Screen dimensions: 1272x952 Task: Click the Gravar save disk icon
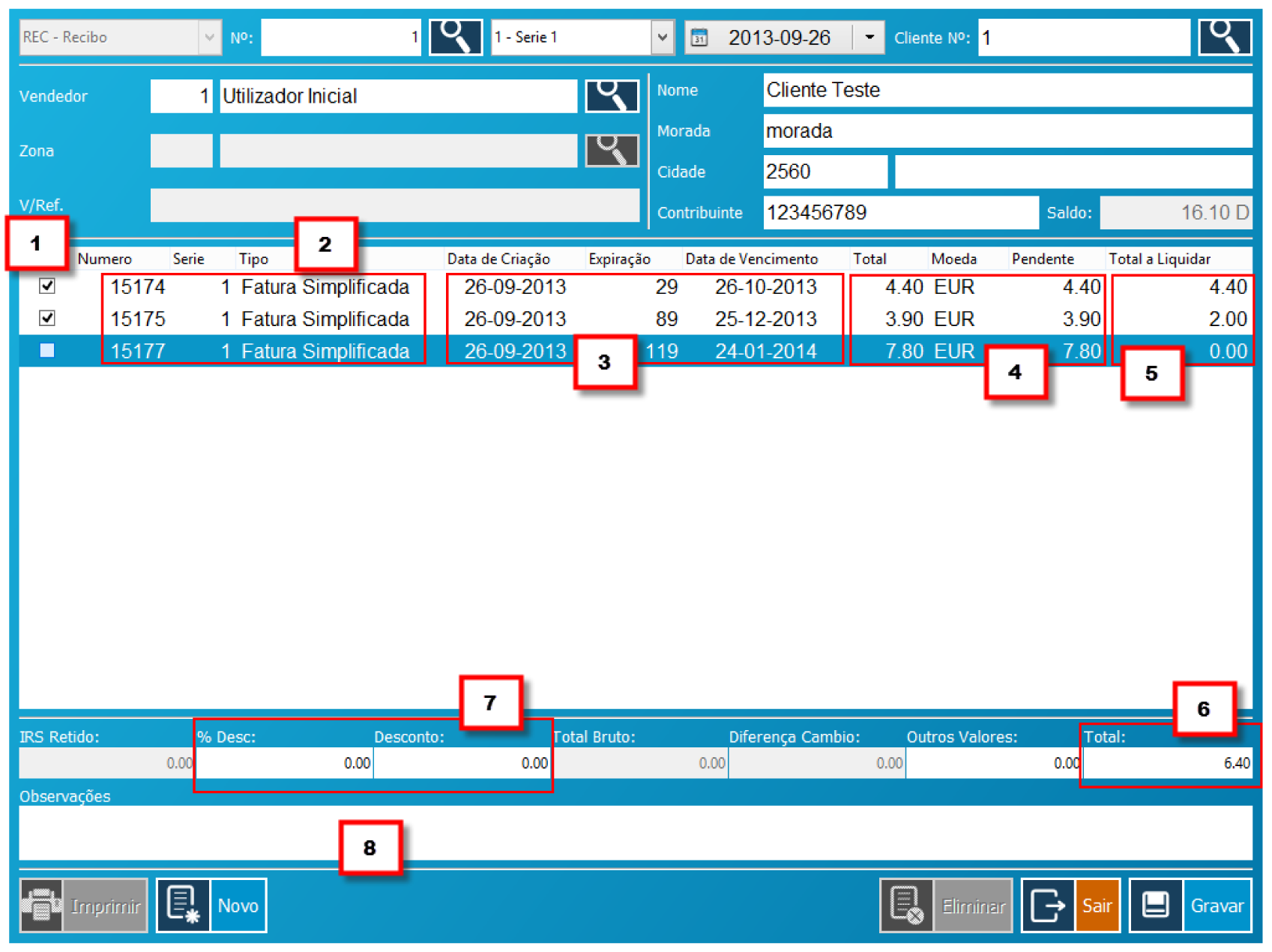[x=1155, y=906]
